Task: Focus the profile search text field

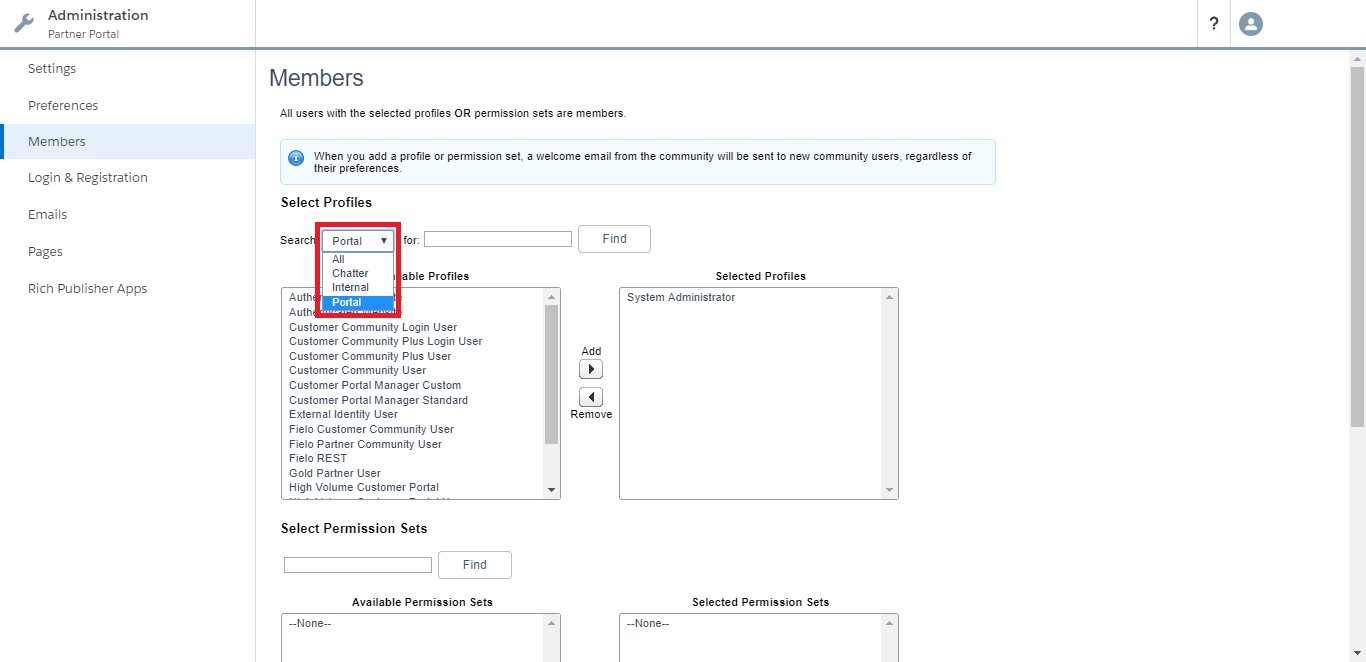Action: pos(498,239)
